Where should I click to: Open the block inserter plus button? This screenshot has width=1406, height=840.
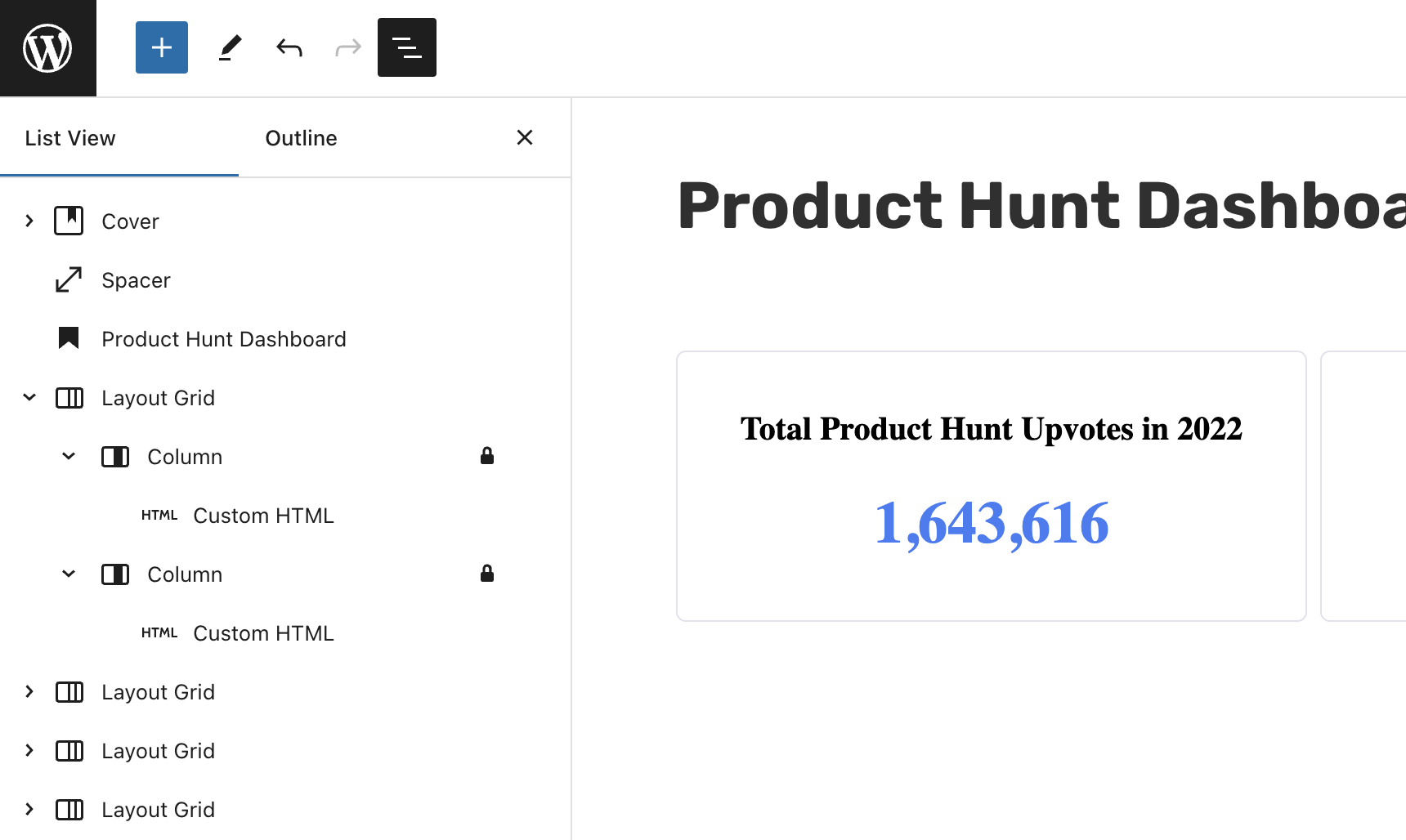[x=162, y=47]
